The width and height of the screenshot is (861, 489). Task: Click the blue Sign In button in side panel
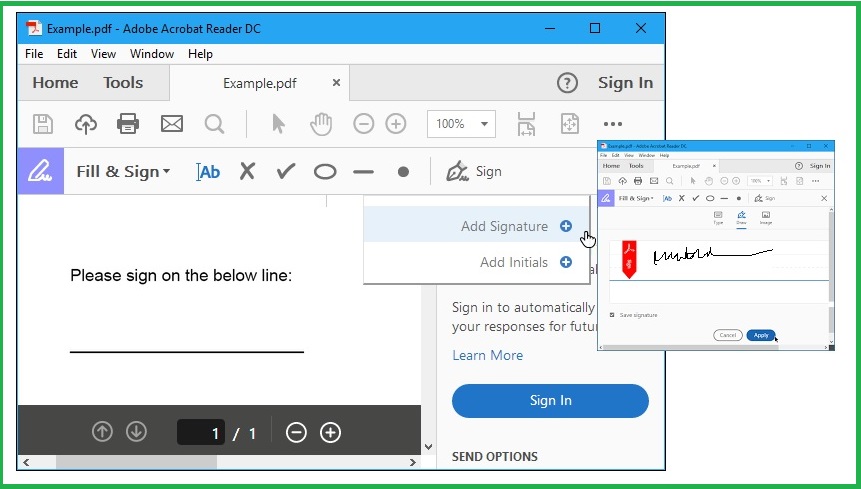click(550, 401)
